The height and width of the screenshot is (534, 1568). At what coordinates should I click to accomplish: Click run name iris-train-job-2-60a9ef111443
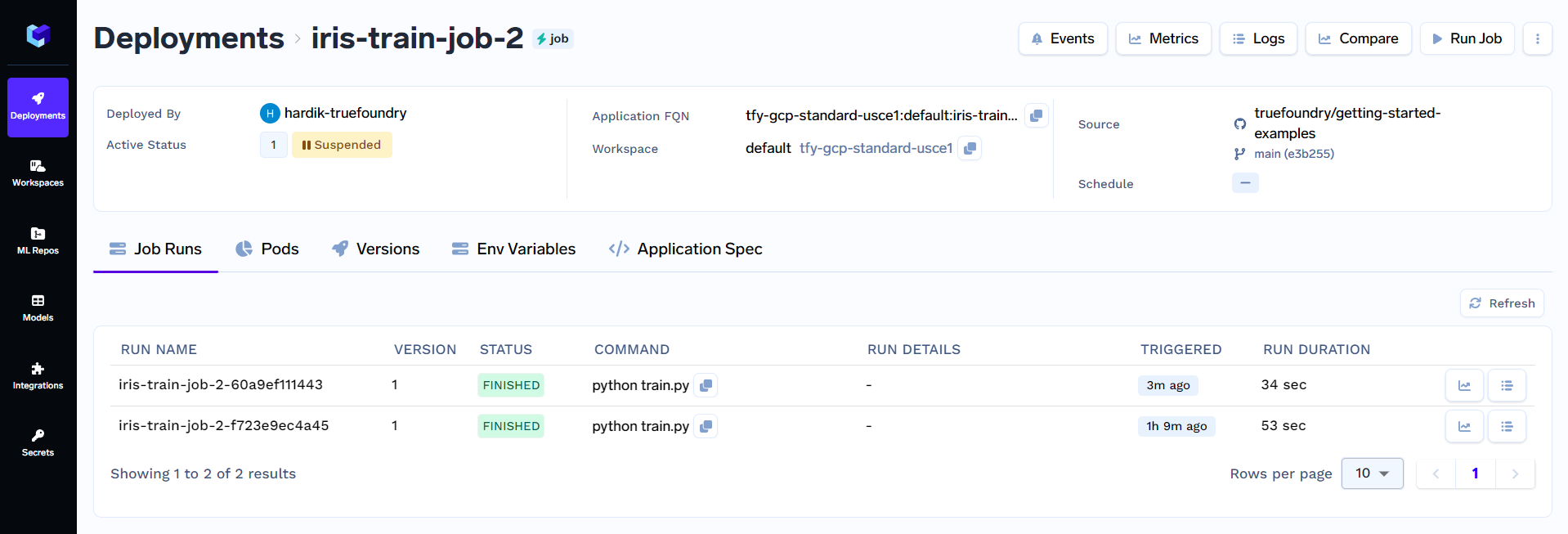click(x=221, y=384)
